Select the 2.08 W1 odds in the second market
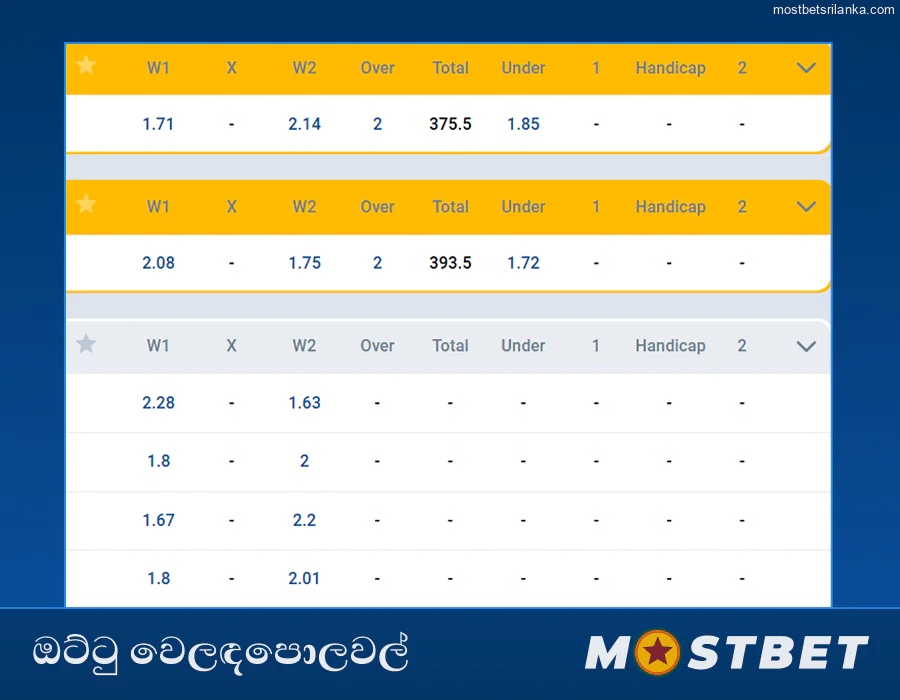The image size is (900, 700). click(x=158, y=263)
